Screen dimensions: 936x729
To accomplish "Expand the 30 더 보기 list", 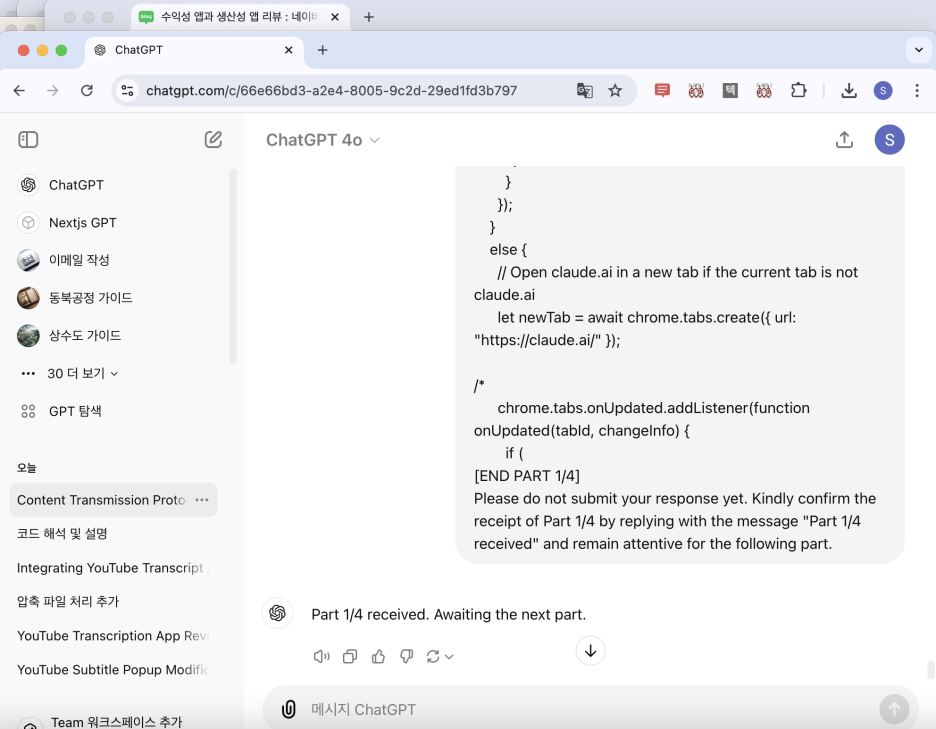I will pyautogui.click(x=70, y=374).
